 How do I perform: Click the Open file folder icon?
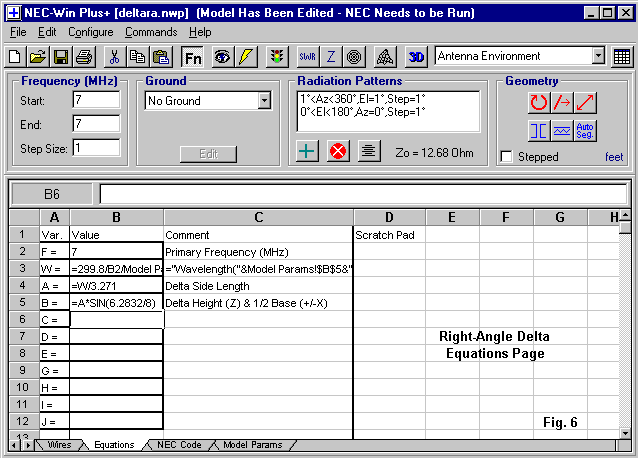37,57
